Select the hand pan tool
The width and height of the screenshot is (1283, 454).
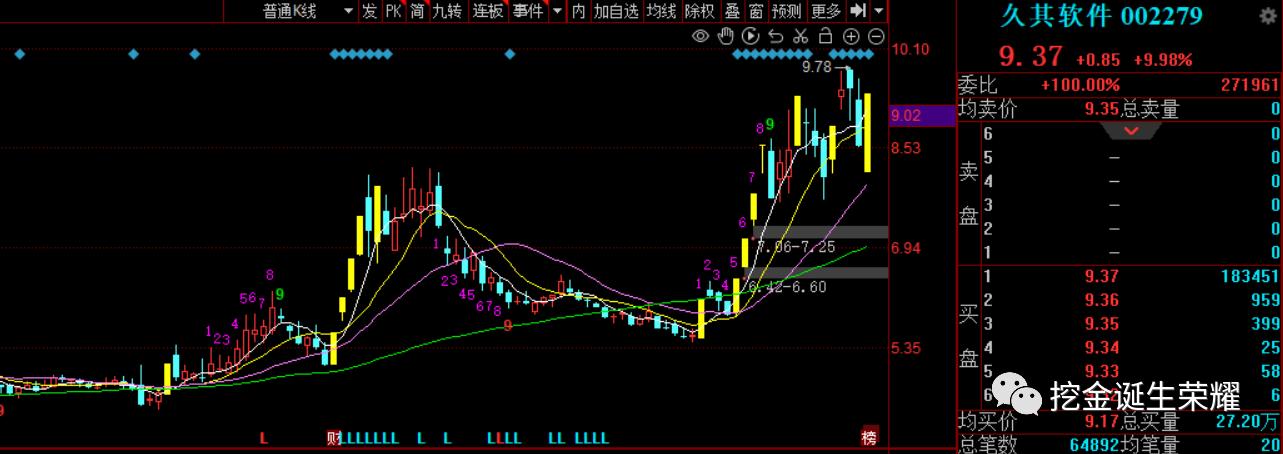coord(726,36)
